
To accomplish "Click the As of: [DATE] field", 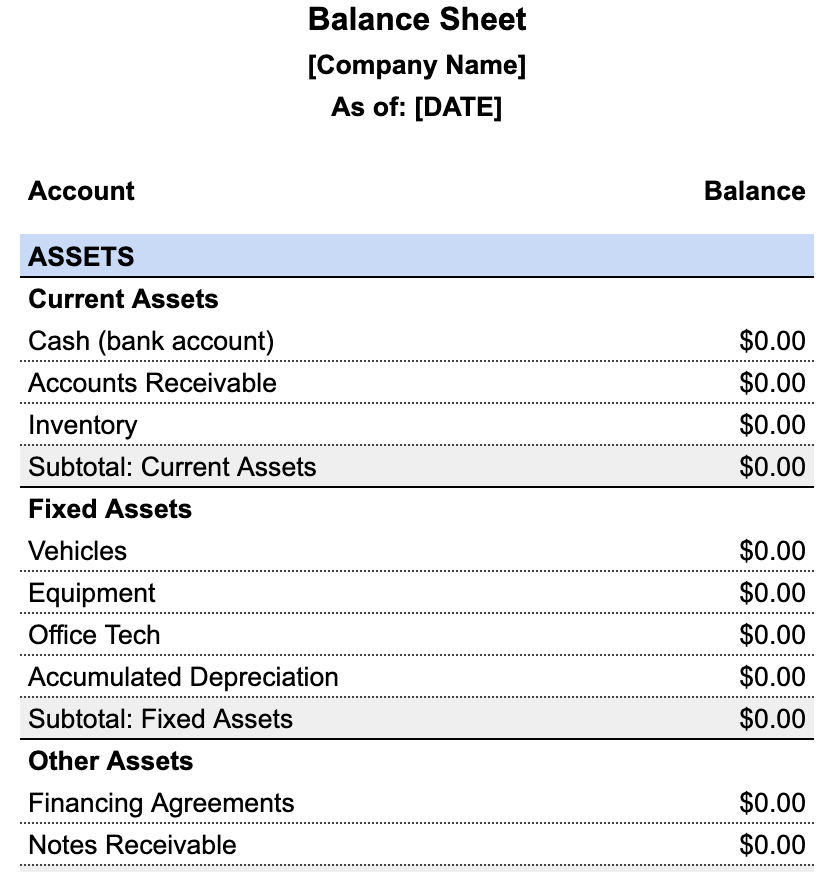I will [x=417, y=107].
